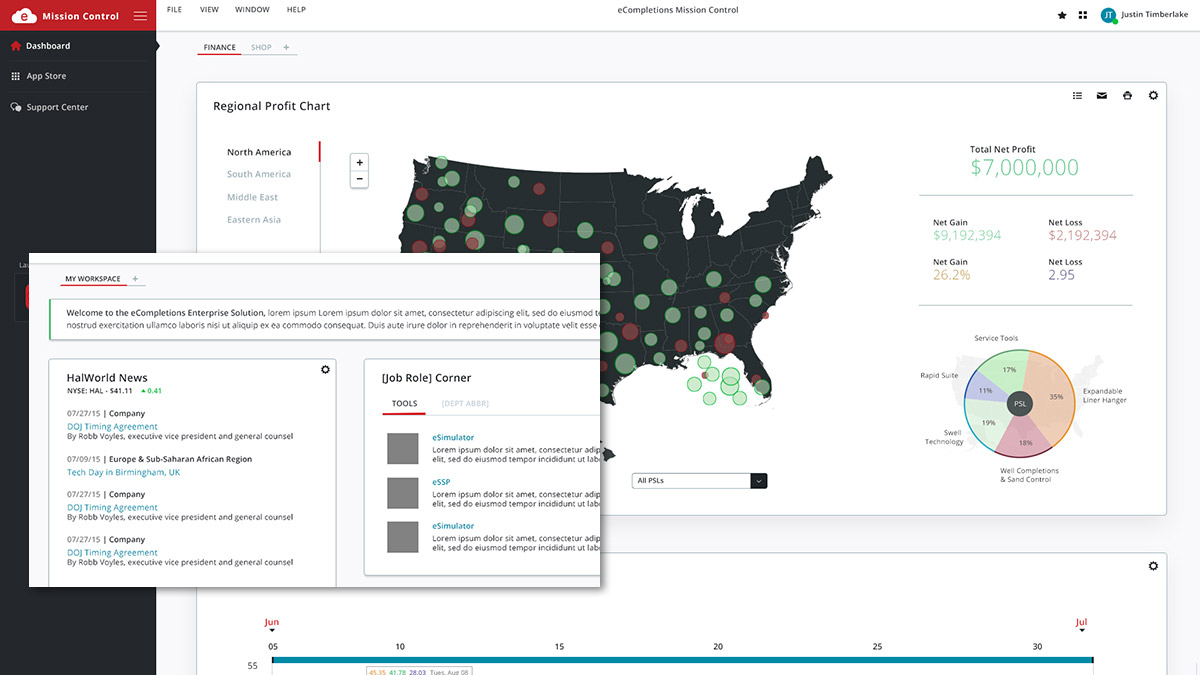Viewport: 1200px width, 675px height.
Task: Click the 2.95 Net Loss value
Action: 1062,274
